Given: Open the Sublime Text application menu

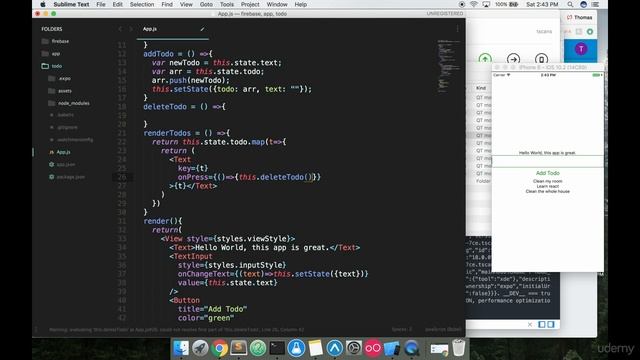Looking at the screenshot, I should [x=71, y=4].
